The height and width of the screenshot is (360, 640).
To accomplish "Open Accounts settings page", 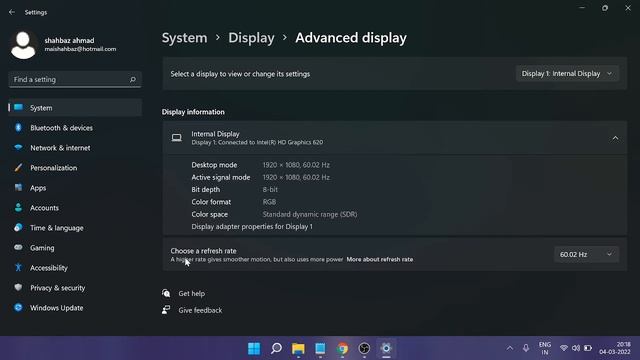I will point(75,208).
